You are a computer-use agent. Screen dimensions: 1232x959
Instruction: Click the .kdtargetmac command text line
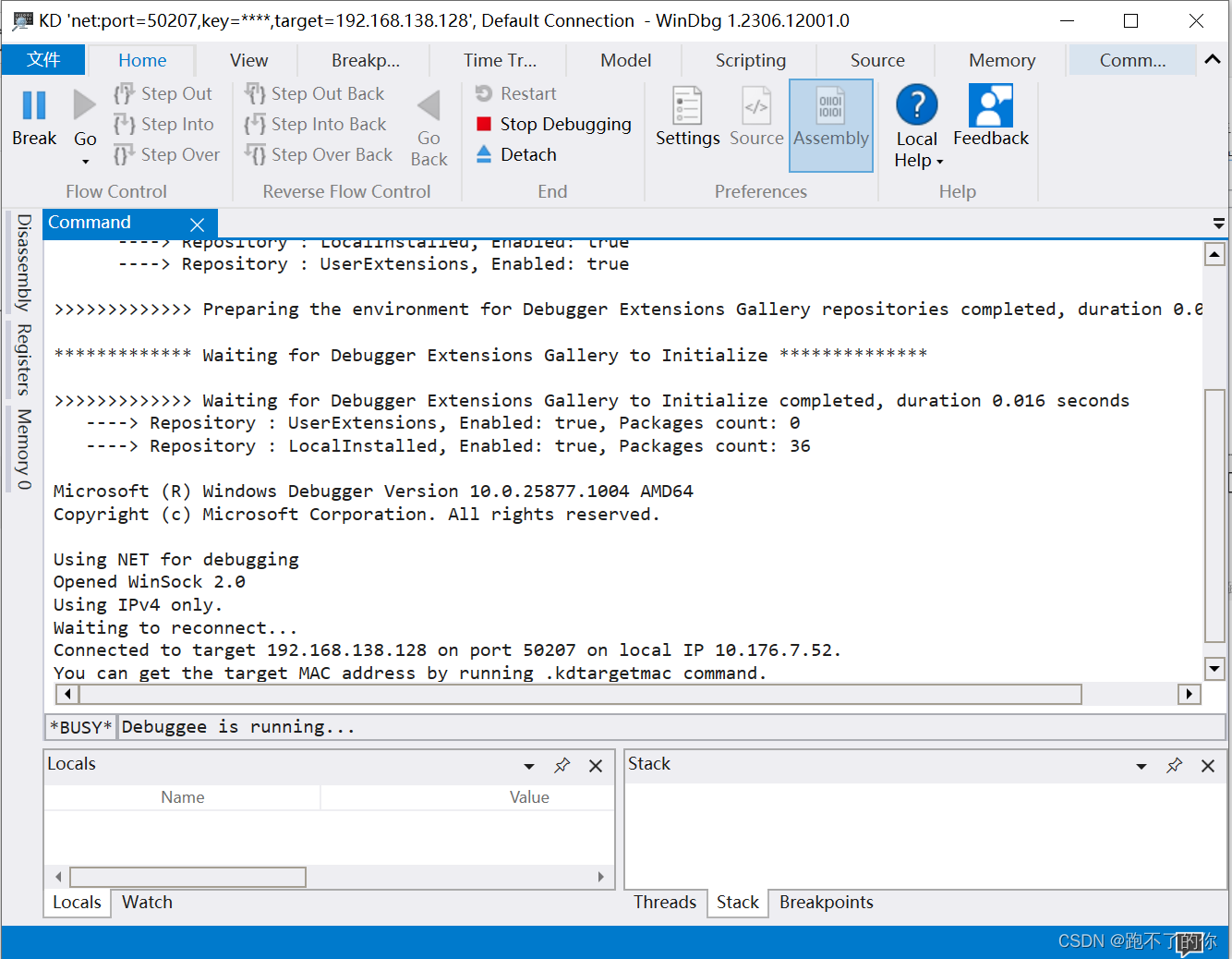[x=410, y=674]
